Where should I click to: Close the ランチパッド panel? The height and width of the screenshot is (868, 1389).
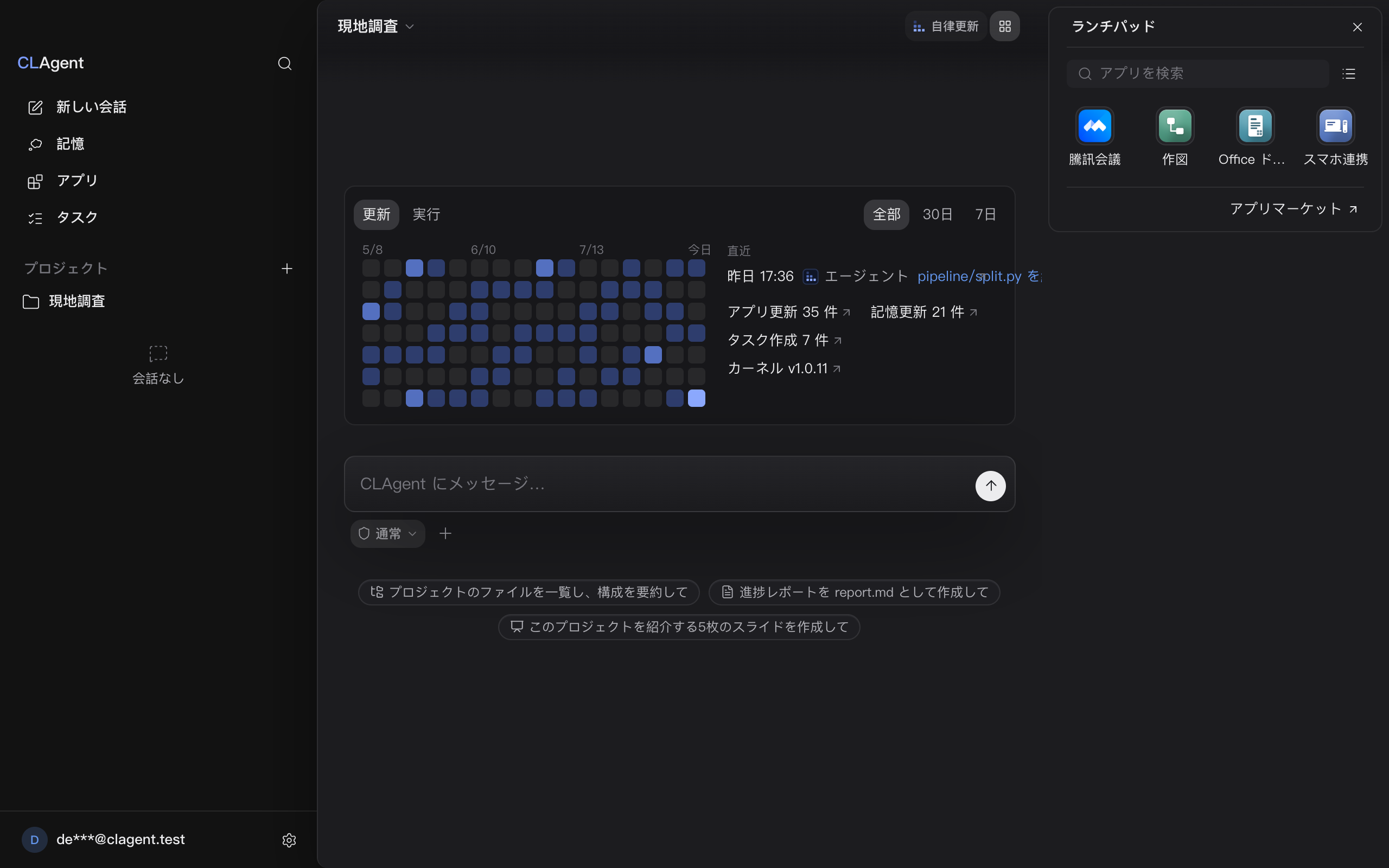(x=1358, y=27)
